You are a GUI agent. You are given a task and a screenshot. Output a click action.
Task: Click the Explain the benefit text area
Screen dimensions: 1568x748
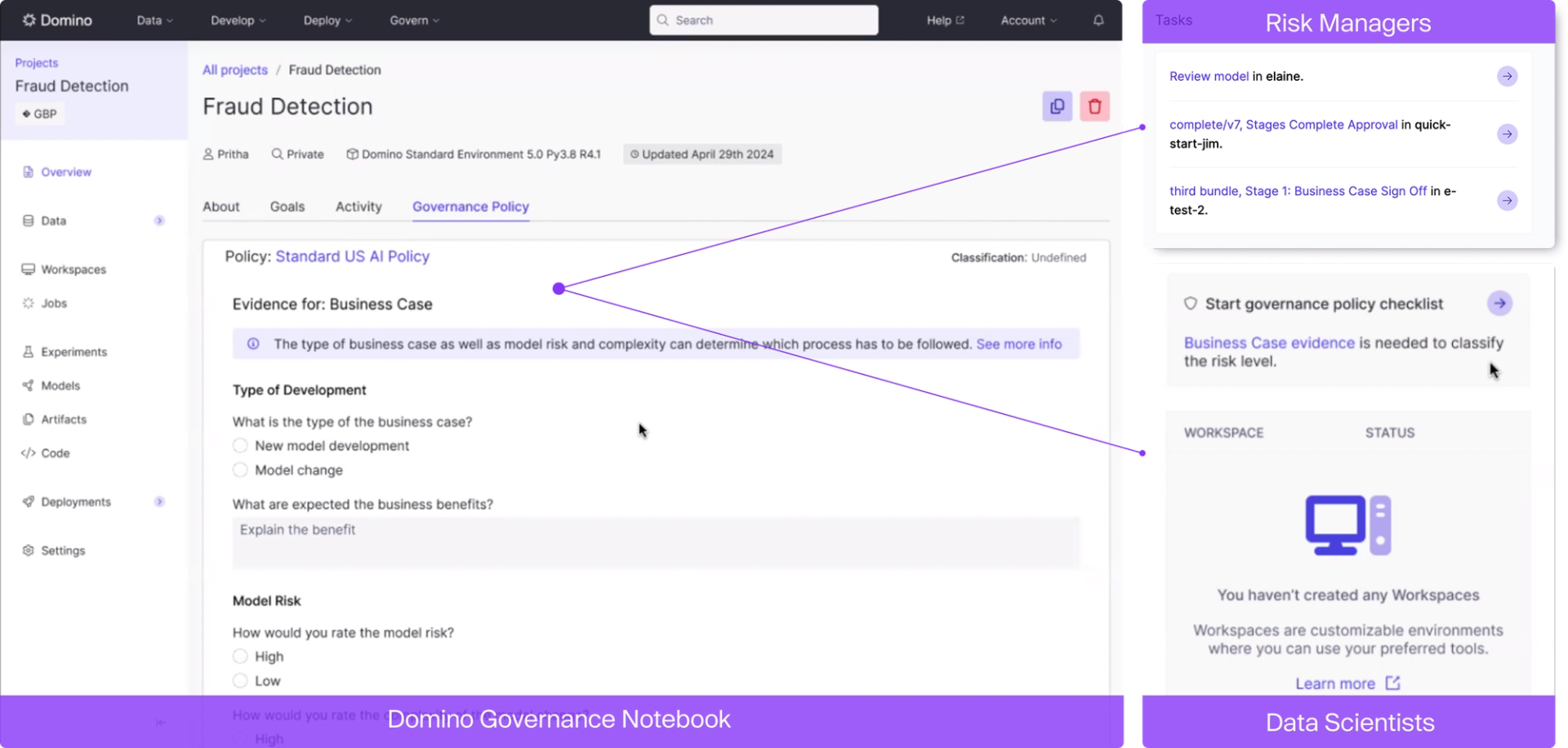tap(656, 541)
